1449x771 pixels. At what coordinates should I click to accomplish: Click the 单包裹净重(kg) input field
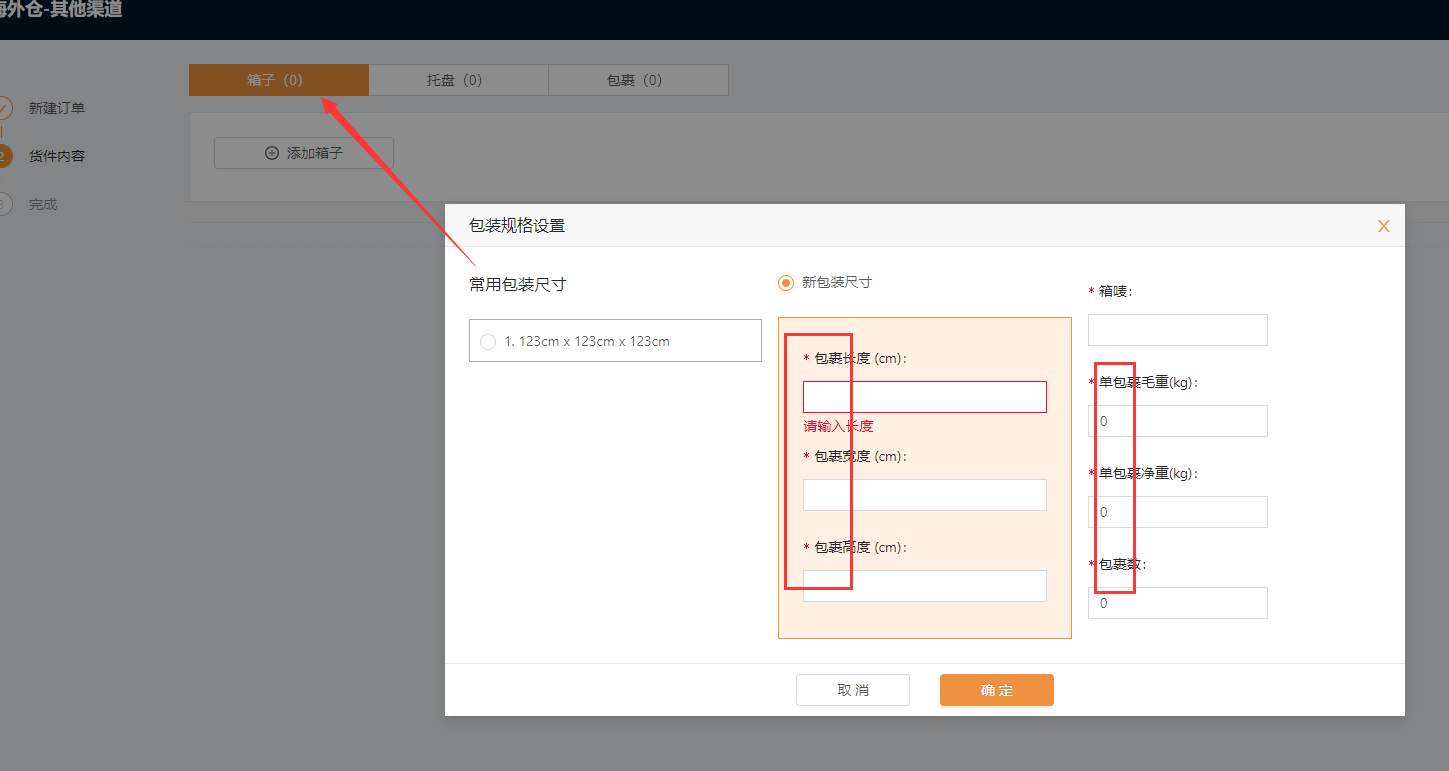(1177, 512)
